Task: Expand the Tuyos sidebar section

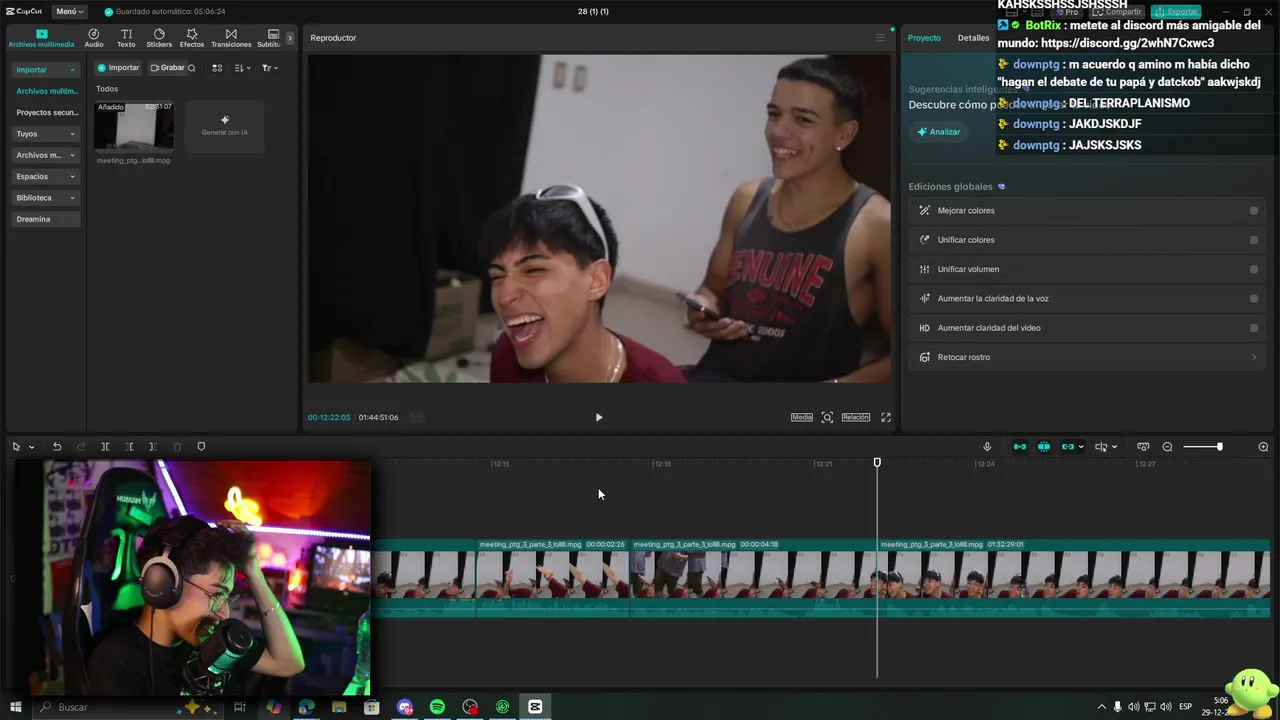Action: pos(45,133)
